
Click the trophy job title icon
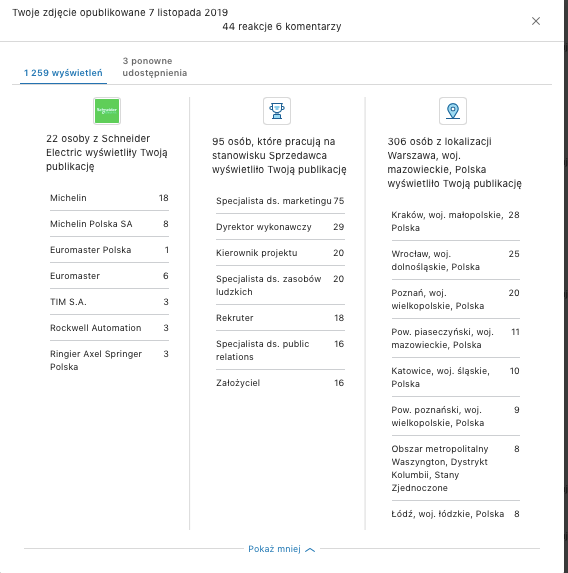277,111
